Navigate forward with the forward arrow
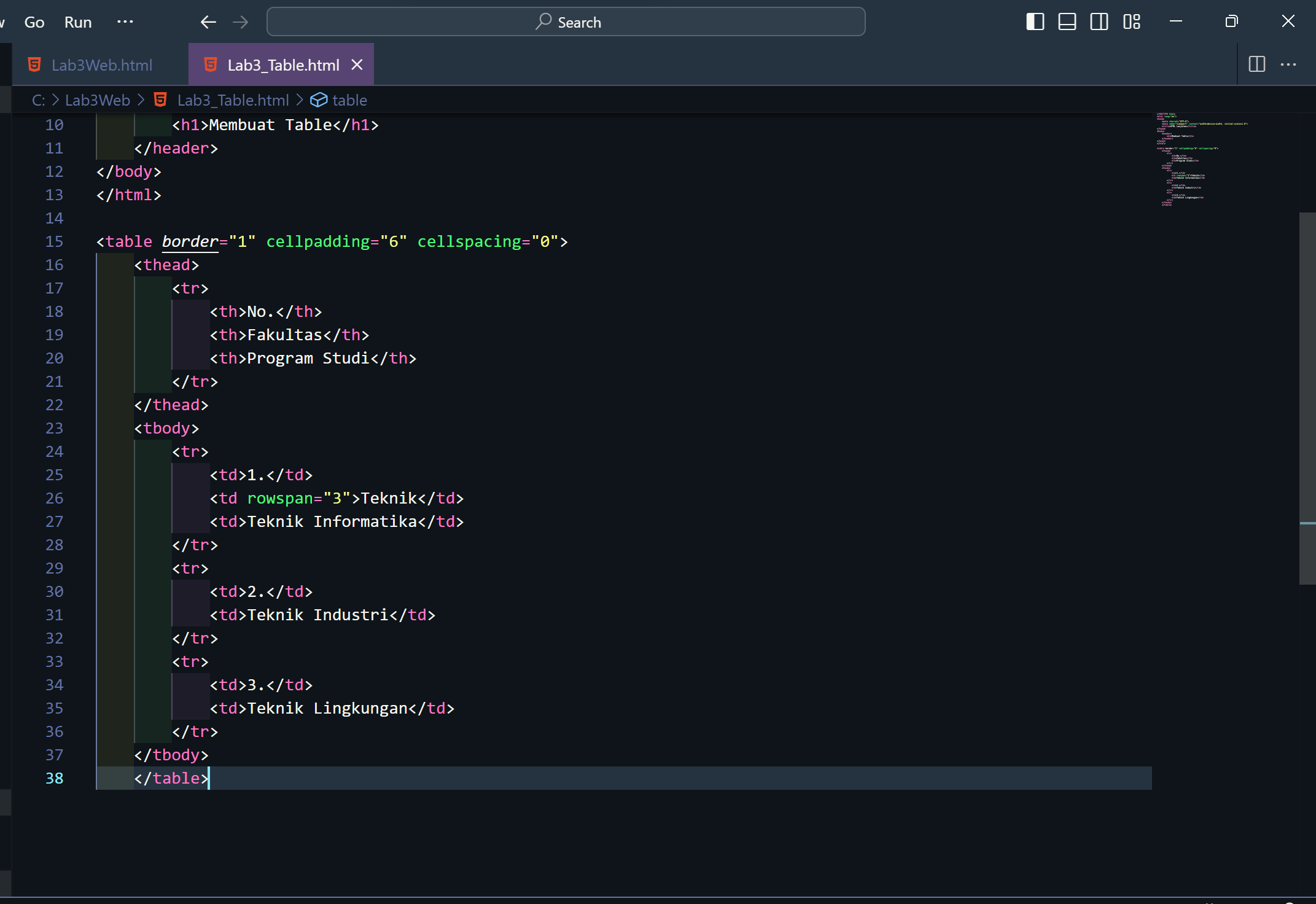The image size is (1316, 904). (240, 21)
